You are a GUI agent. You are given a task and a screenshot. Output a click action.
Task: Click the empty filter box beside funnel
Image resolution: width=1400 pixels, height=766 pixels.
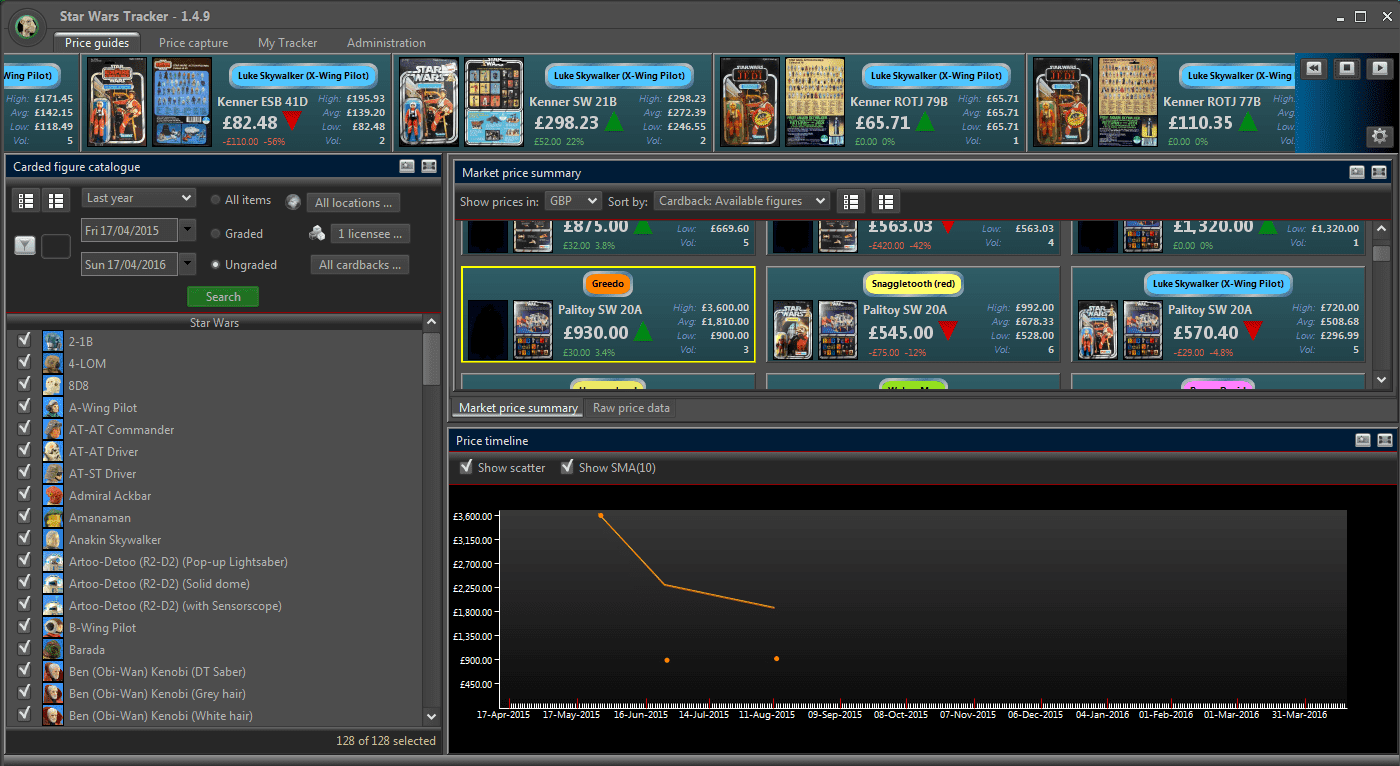(55, 246)
